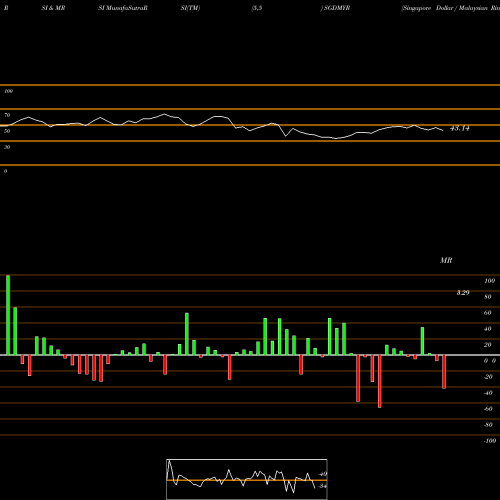This screenshot has width=500, height=500.
Task: Open the mini overview chart thumbnail
Action: point(247,479)
